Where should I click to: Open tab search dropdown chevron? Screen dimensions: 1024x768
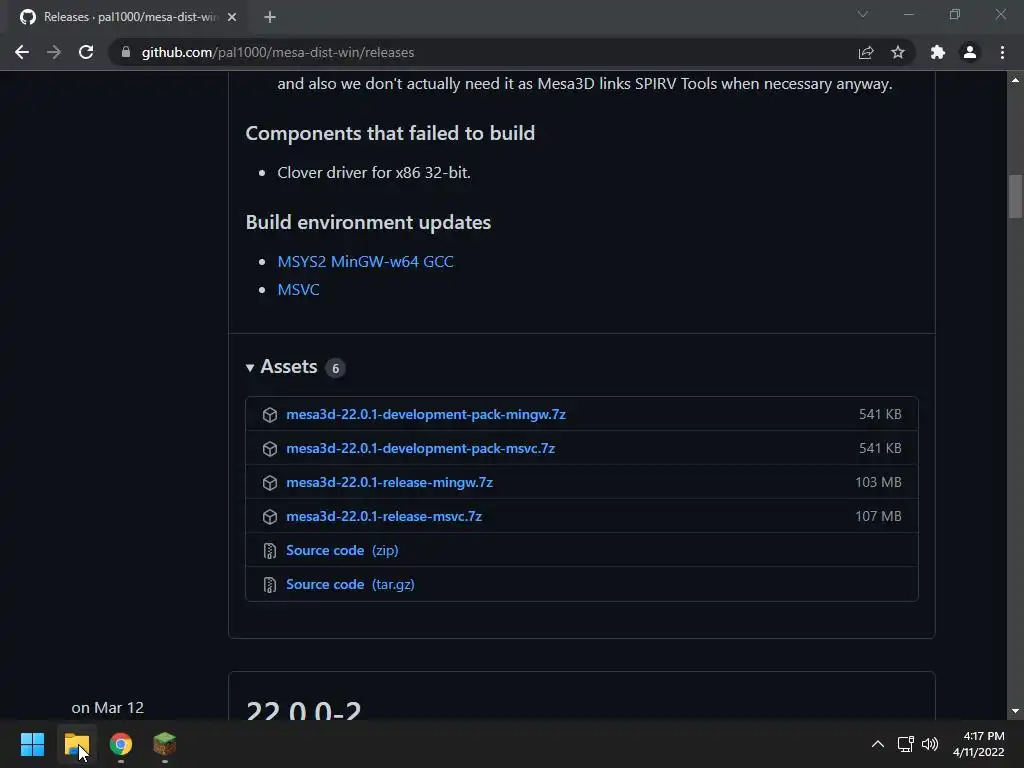863,14
